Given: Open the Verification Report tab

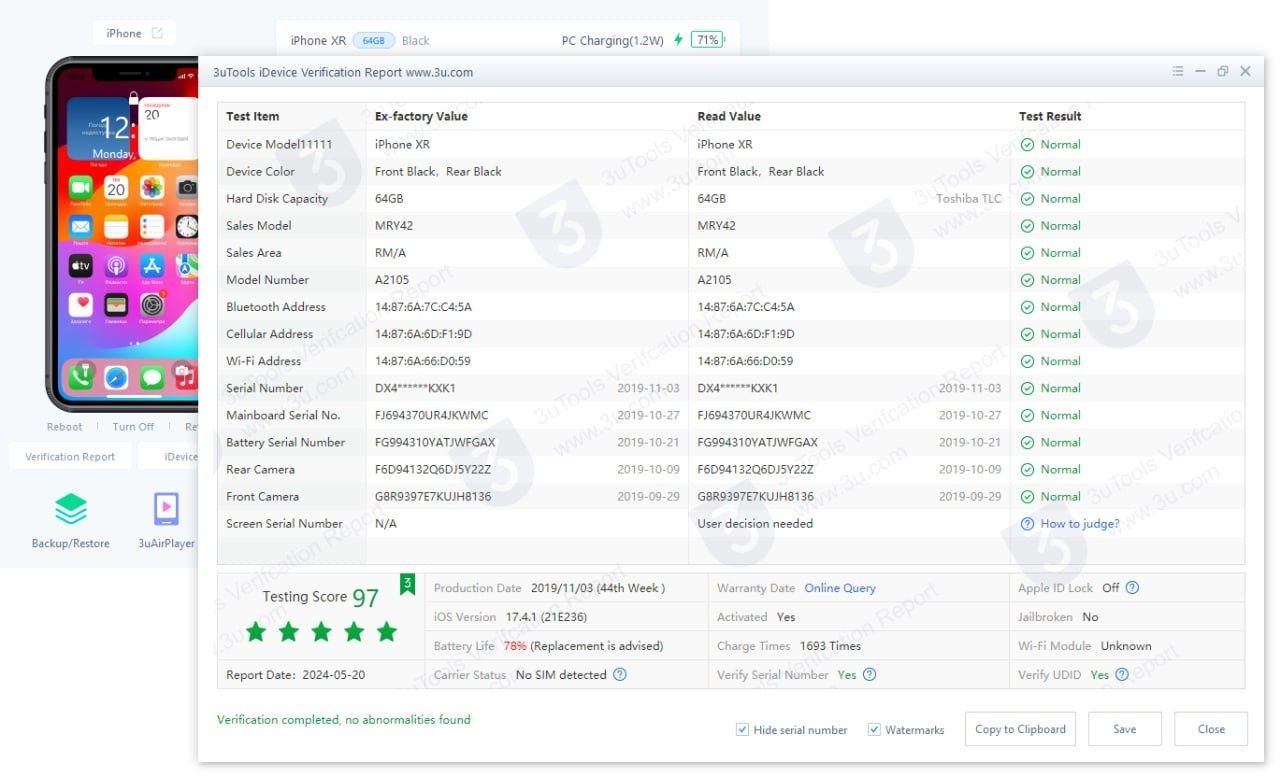Looking at the screenshot, I should tap(70, 457).
